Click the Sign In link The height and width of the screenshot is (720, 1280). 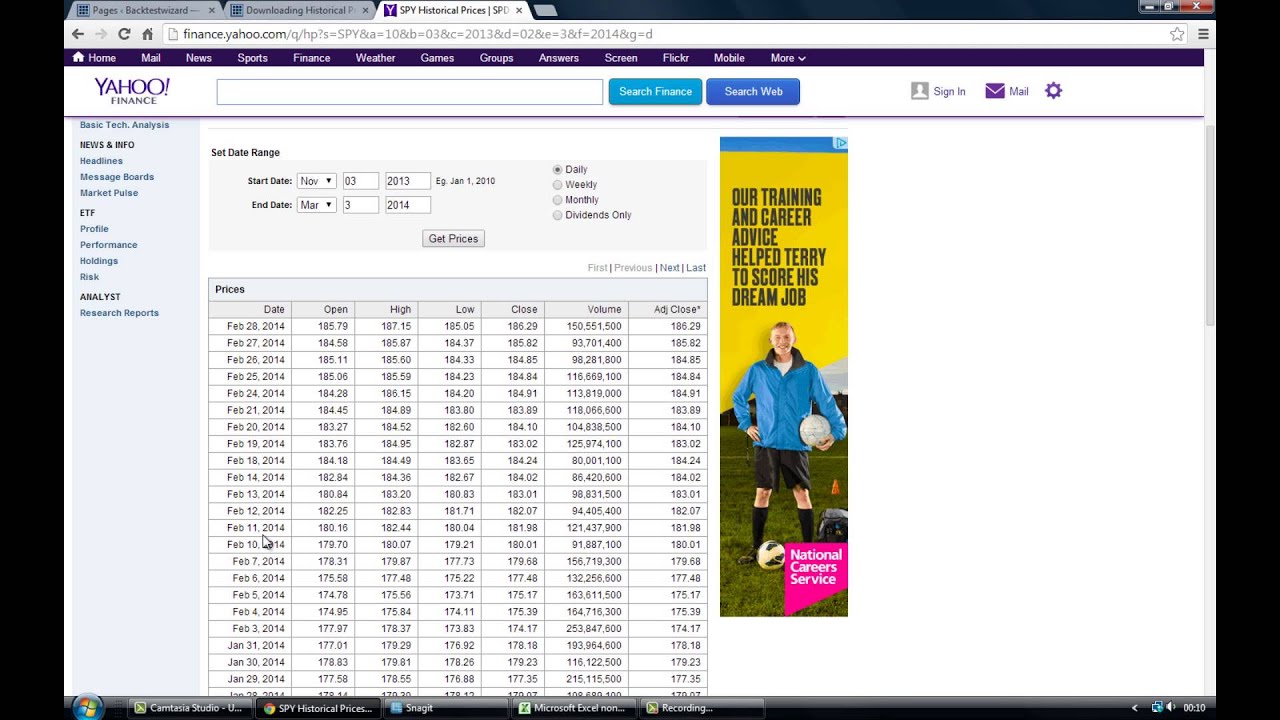coord(949,92)
